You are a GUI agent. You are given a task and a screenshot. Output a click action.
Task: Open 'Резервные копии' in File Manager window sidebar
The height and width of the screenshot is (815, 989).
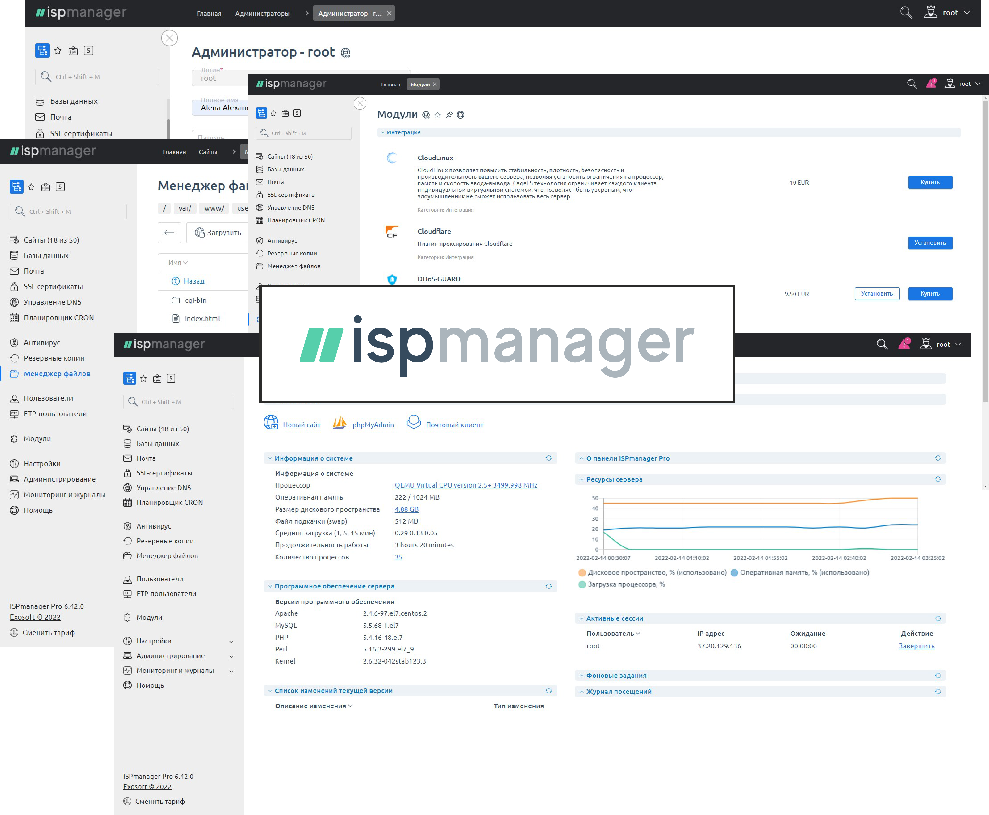click(x=47, y=358)
